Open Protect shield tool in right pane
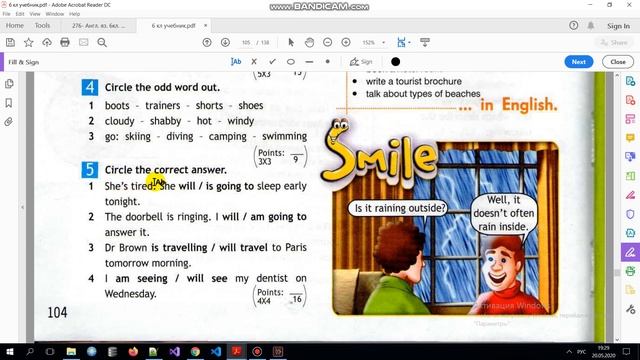The height and width of the screenshot is (360, 640). pos(630,214)
